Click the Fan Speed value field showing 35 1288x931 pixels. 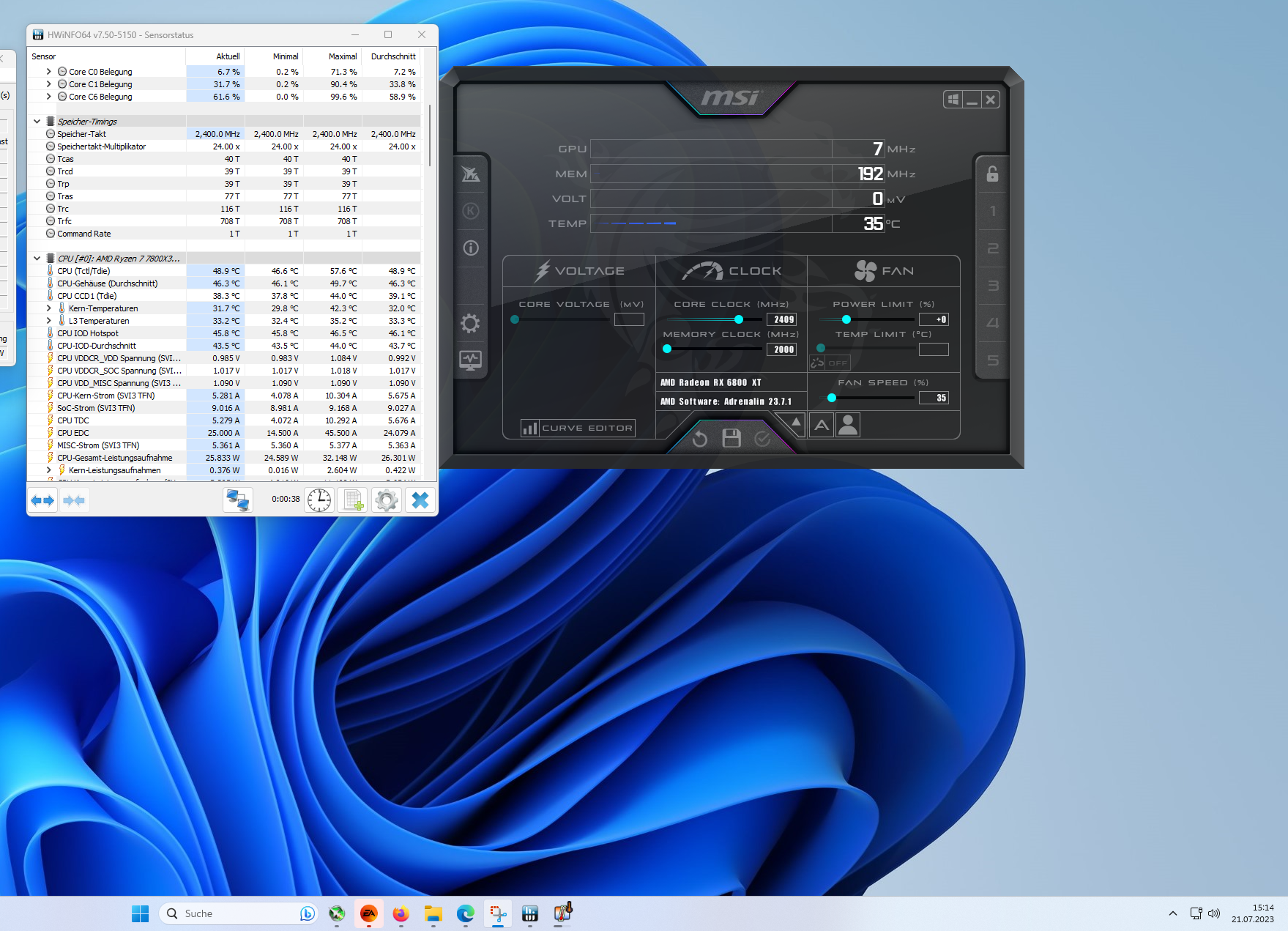[934, 398]
